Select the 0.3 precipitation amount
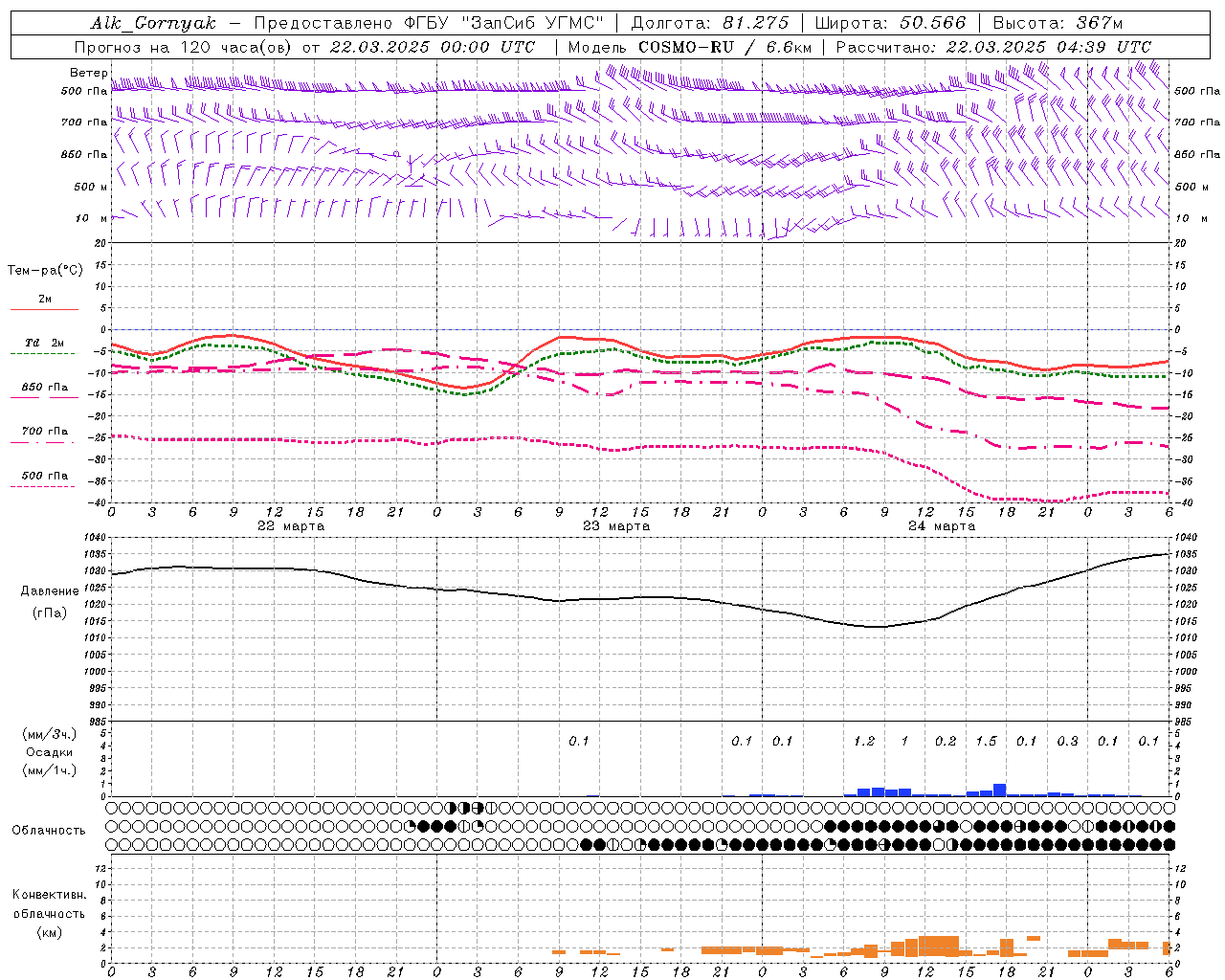The height and width of the screenshot is (980, 1225). (x=1067, y=741)
